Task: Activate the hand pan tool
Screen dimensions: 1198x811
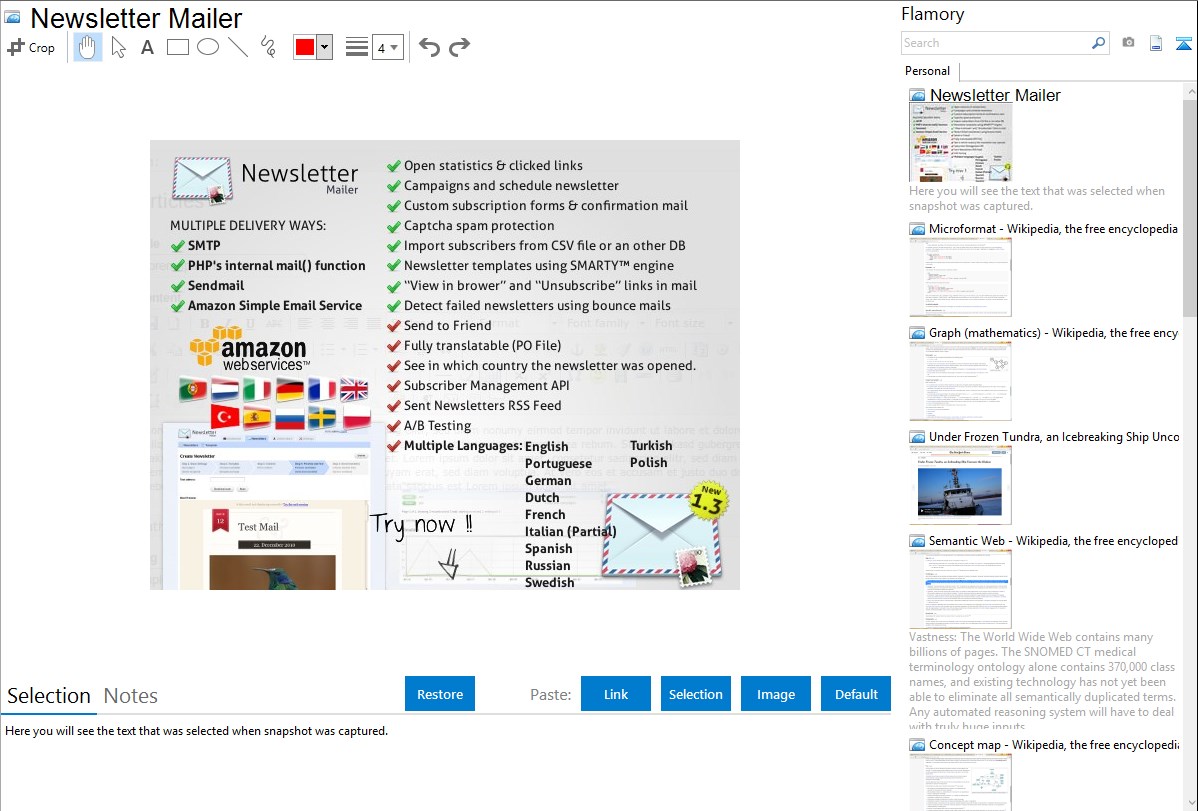Action: [x=87, y=47]
